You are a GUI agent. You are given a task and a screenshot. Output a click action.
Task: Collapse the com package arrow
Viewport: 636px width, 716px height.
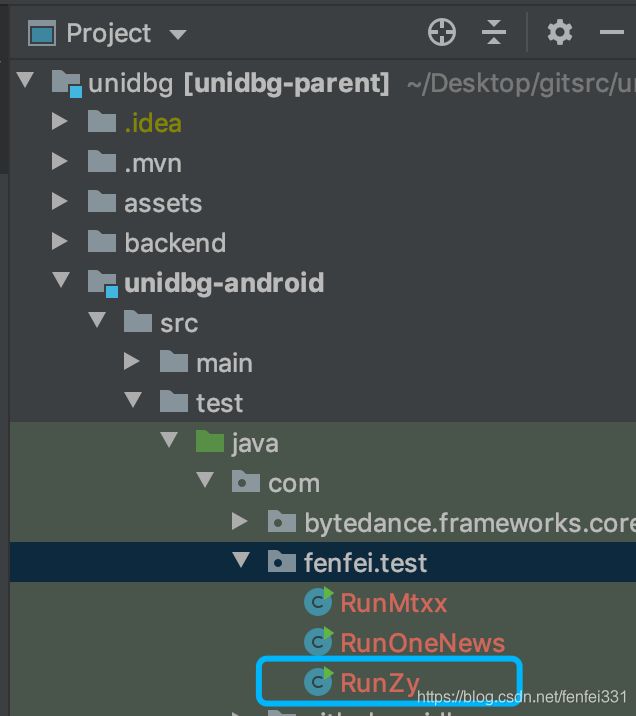click(205, 480)
